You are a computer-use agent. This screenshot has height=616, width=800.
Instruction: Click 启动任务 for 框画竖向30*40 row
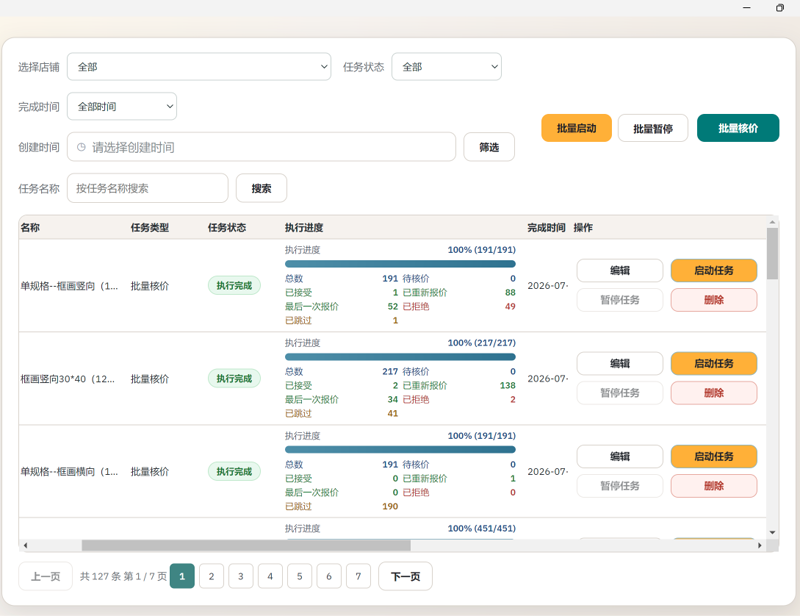coord(714,363)
